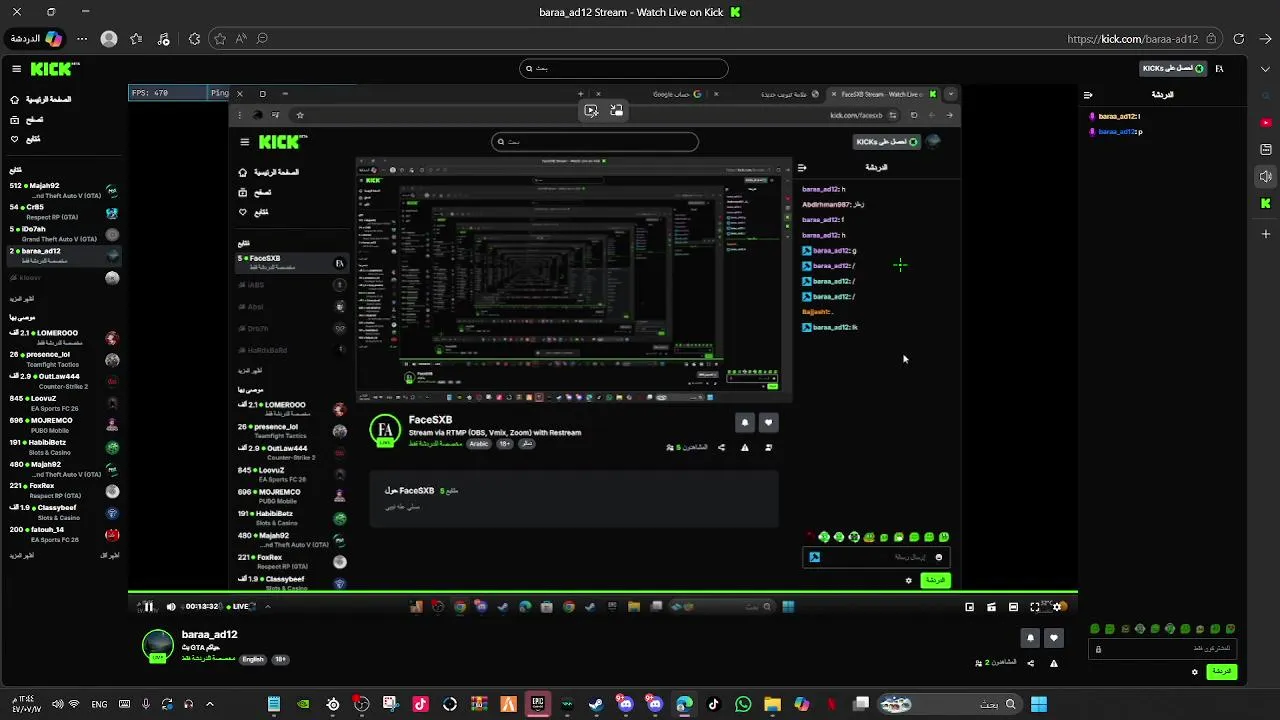Screen dimensions: 1280x720
Task: Click the chat message input field
Action: (1163, 649)
